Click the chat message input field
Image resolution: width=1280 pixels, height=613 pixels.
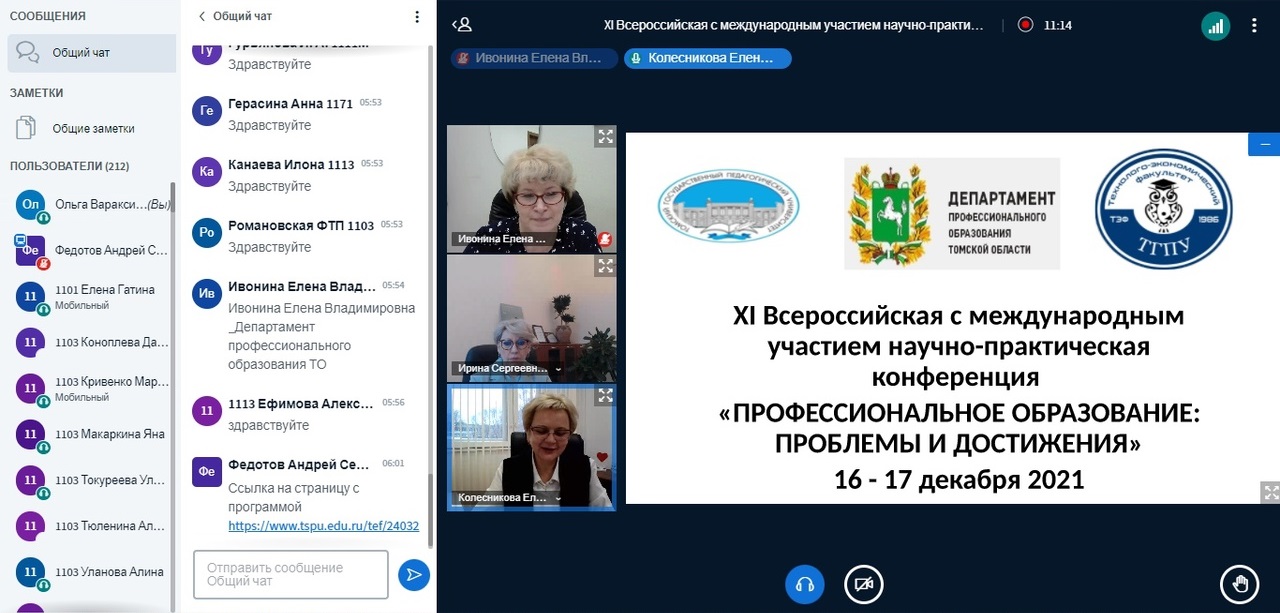290,574
